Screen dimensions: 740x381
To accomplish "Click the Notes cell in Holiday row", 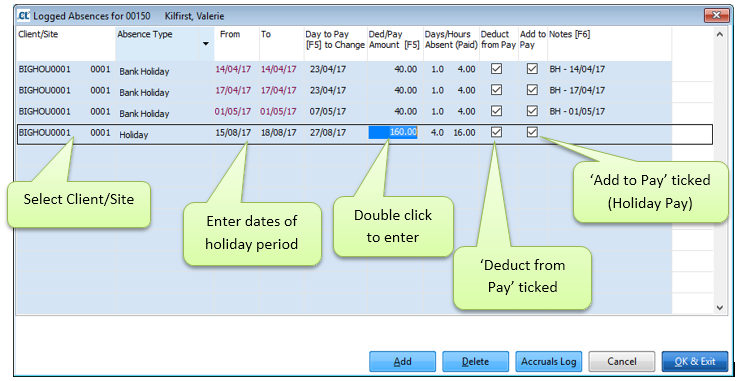I will tap(609, 134).
